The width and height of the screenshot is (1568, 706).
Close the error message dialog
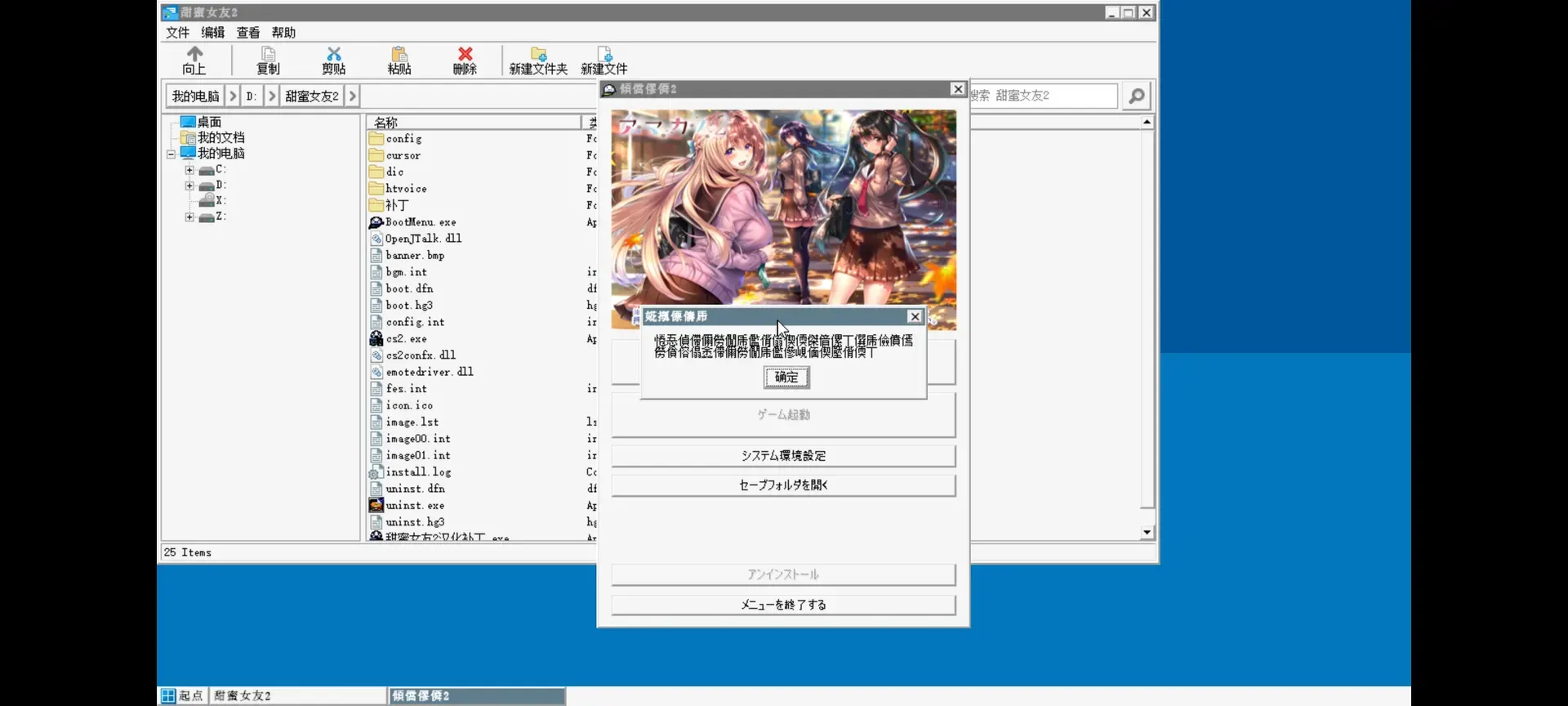[x=915, y=316]
